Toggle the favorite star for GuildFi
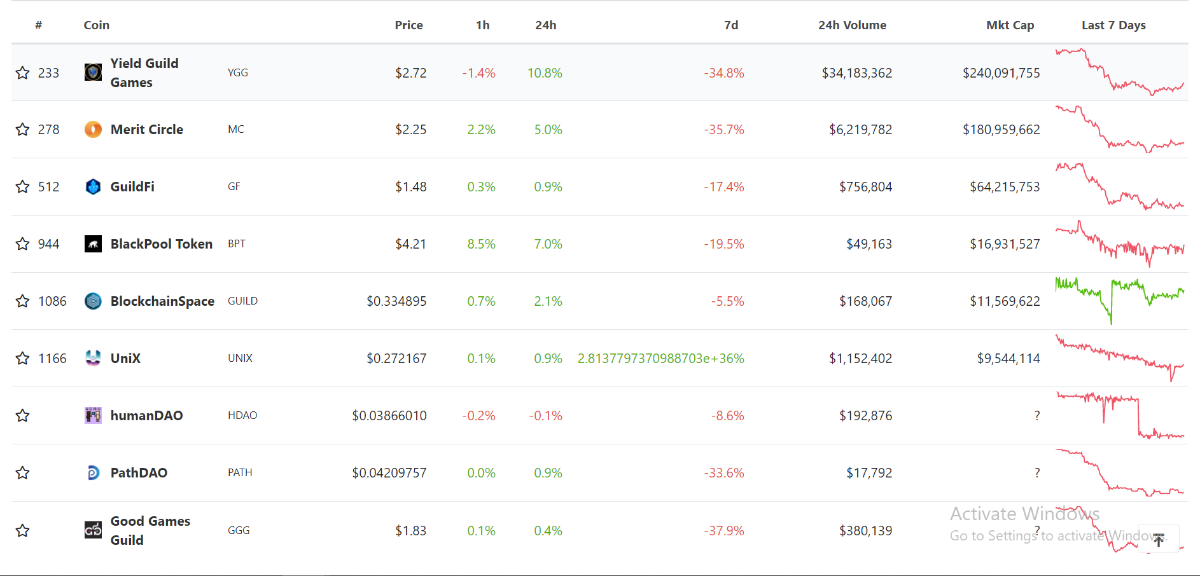Viewport: 1200px width, 576px height. point(22,187)
